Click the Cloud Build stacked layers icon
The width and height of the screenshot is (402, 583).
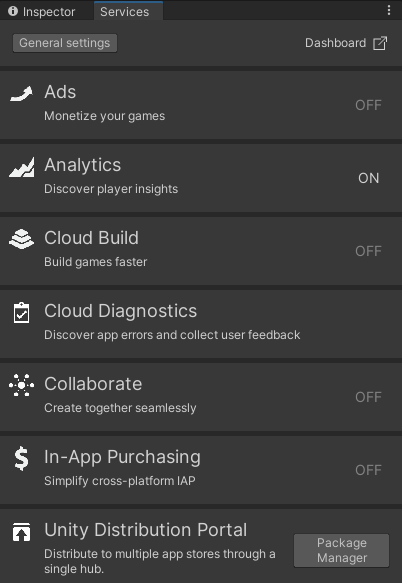22,239
